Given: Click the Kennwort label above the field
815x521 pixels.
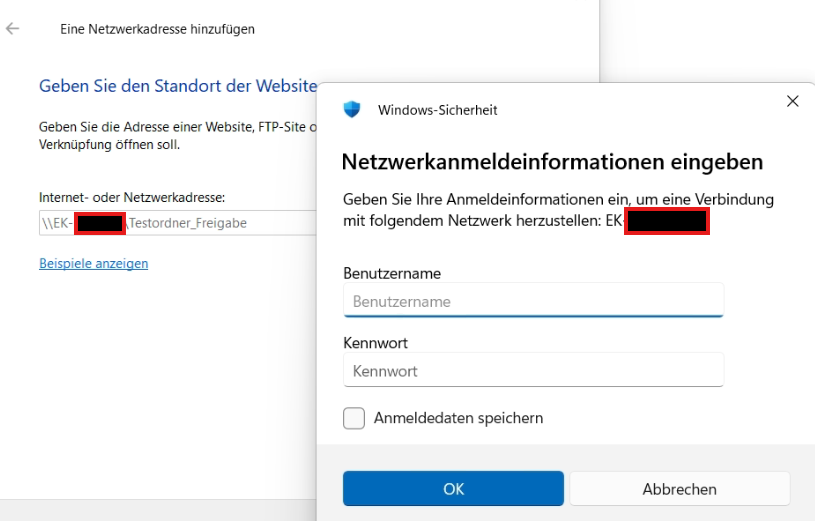Looking at the screenshot, I should [x=376, y=343].
